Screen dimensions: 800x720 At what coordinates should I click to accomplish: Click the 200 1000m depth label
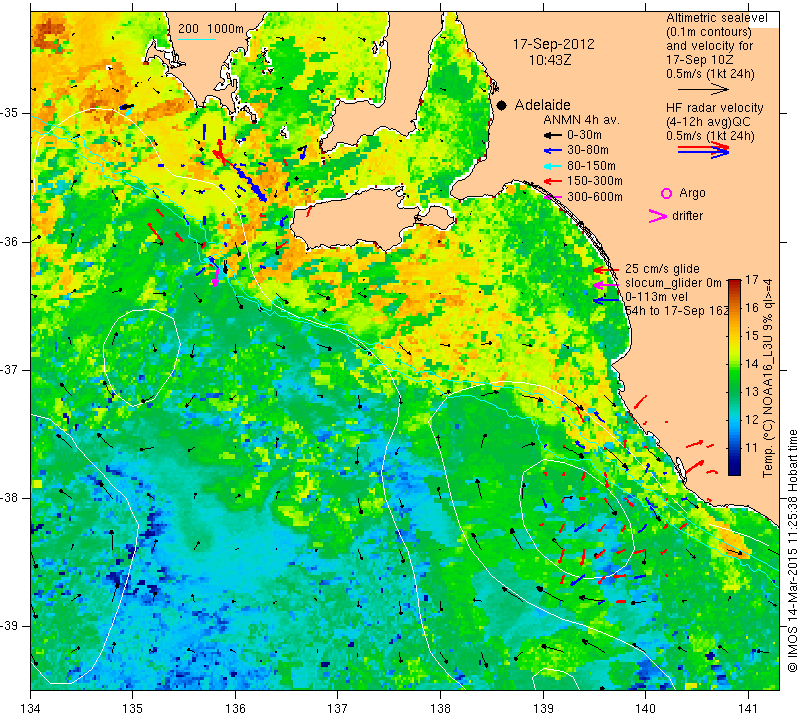point(211,29)
